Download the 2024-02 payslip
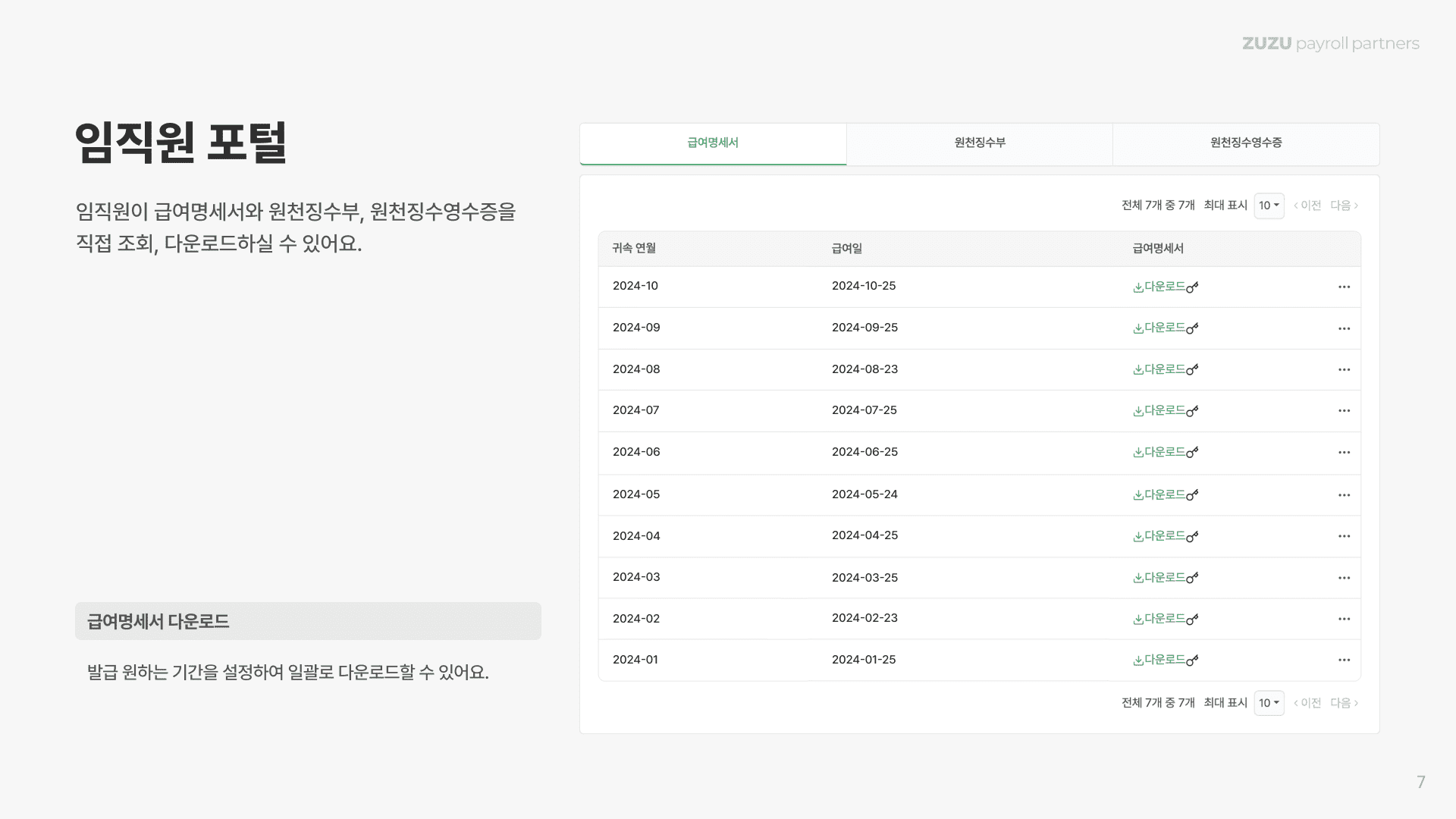This screenshot has width=1456, height=819. 1166,619
